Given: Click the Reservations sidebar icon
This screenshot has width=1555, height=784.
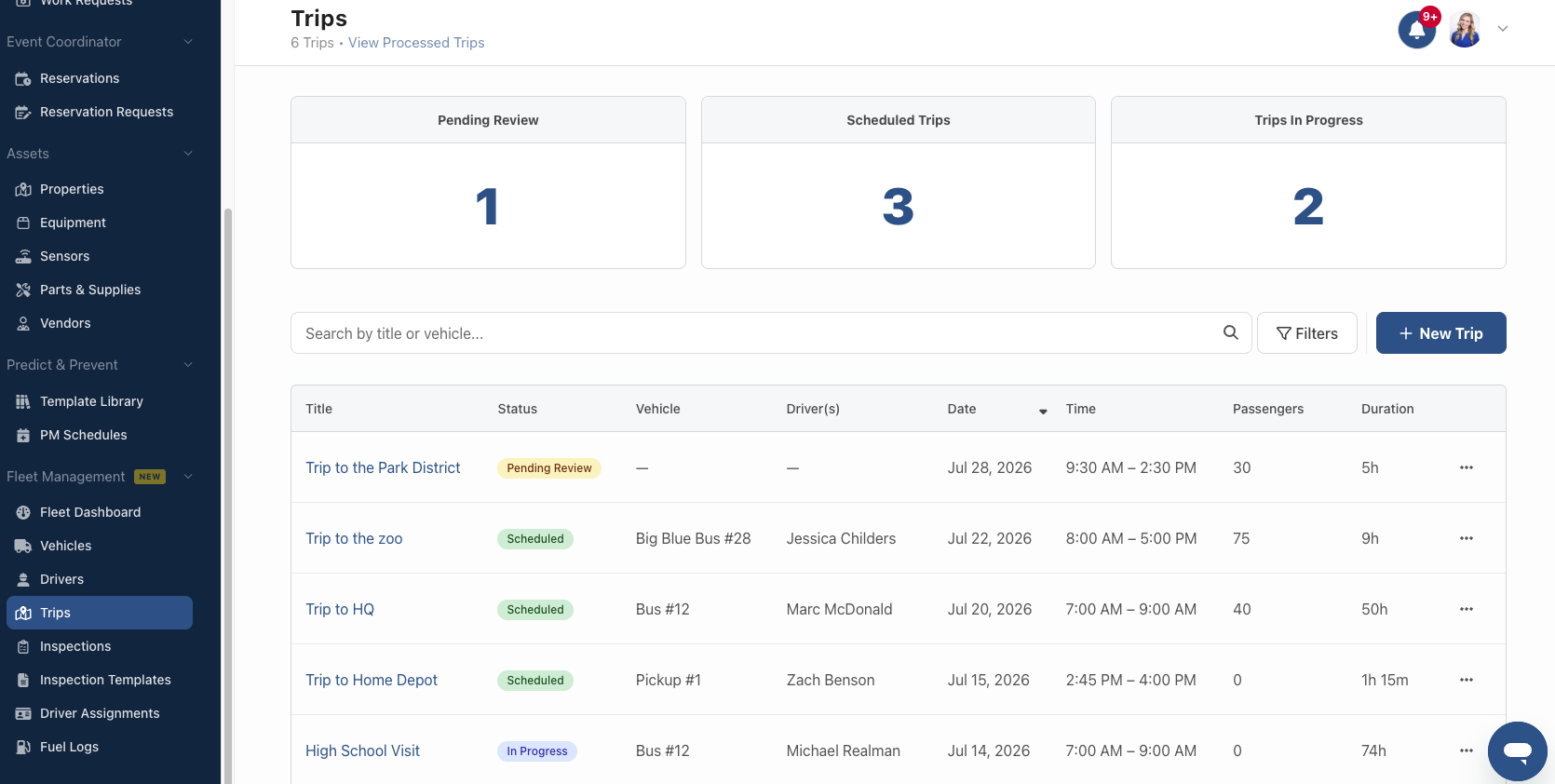Looking at the screenshot, I should [23, 79].
